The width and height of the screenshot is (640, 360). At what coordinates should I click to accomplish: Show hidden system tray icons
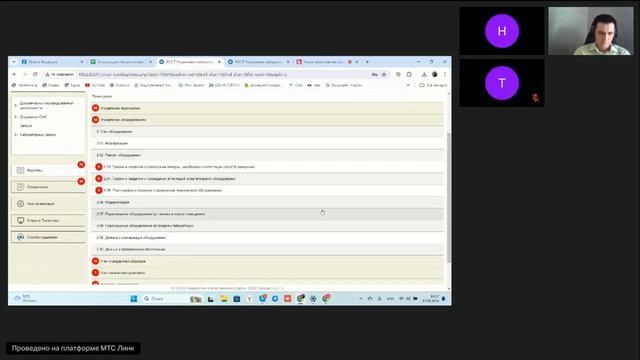360,299
